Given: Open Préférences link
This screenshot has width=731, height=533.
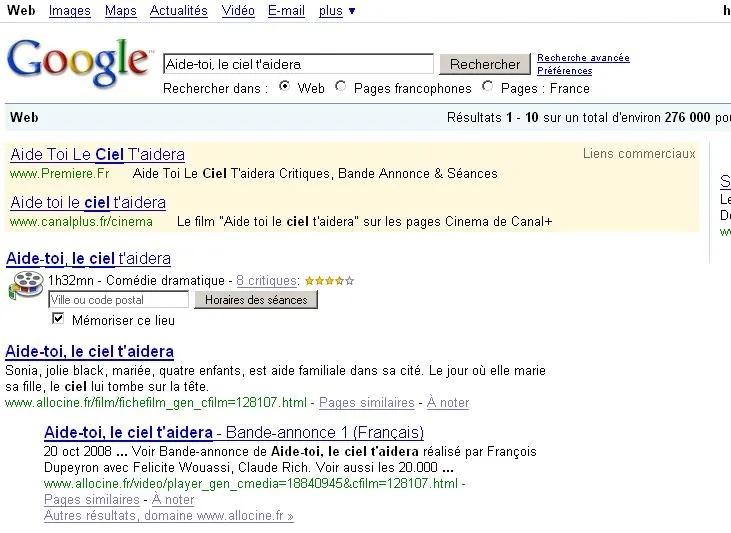Looking at the screenshot, I should (x=565, y=71).
